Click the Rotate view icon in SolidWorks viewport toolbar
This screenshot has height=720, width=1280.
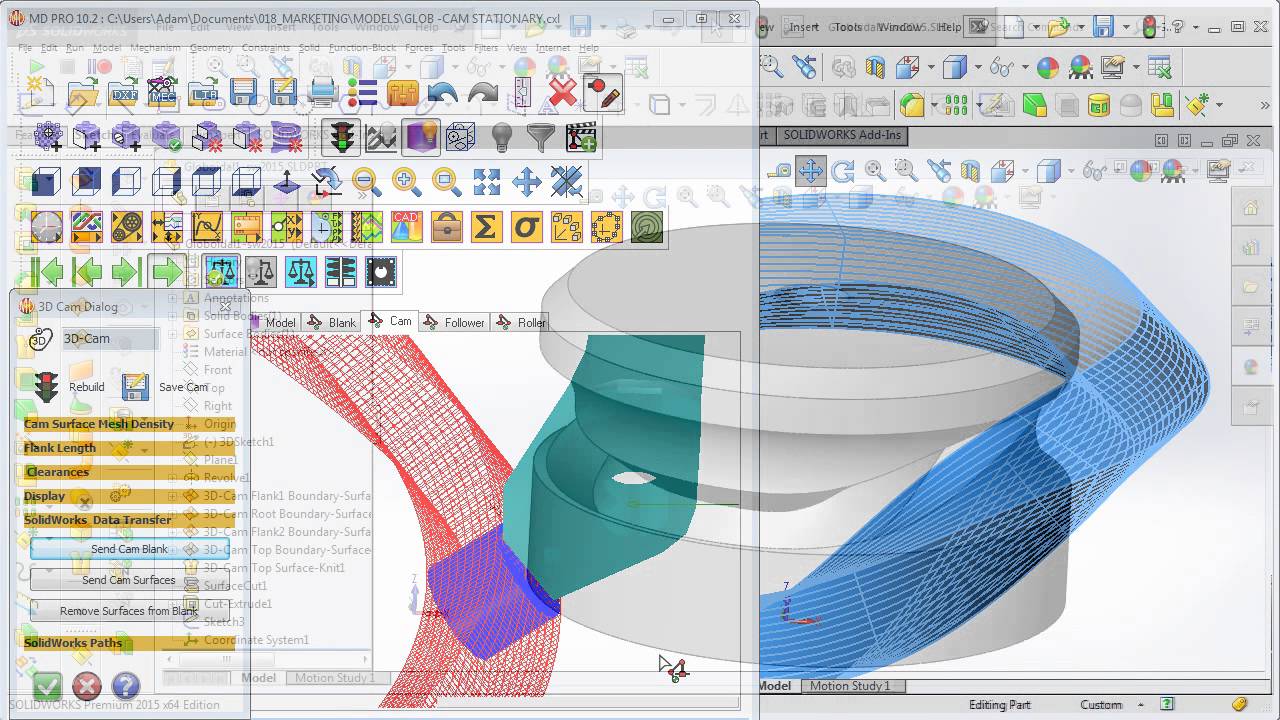pos(842,171)
